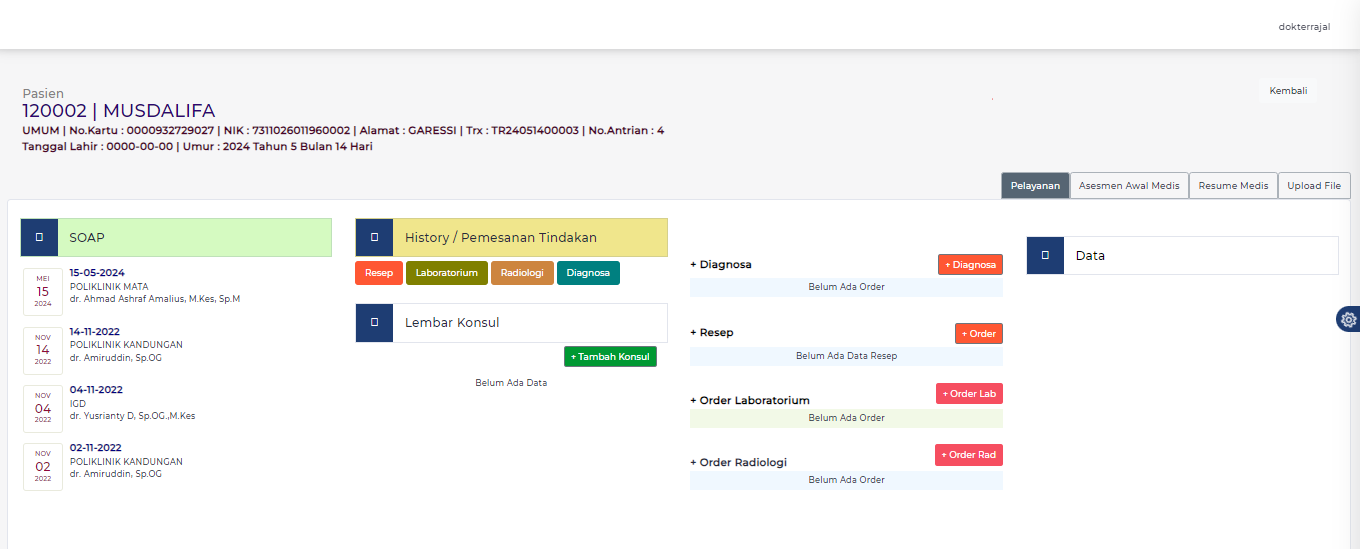Expand the + Diagnosa section label
Image resolution: width=1360 pixels, height=549 pixels.
click(720, 265)
